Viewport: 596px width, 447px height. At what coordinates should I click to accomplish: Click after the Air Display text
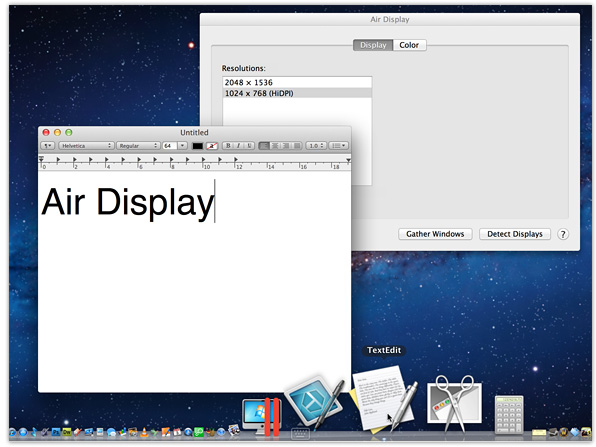point(215,201)
